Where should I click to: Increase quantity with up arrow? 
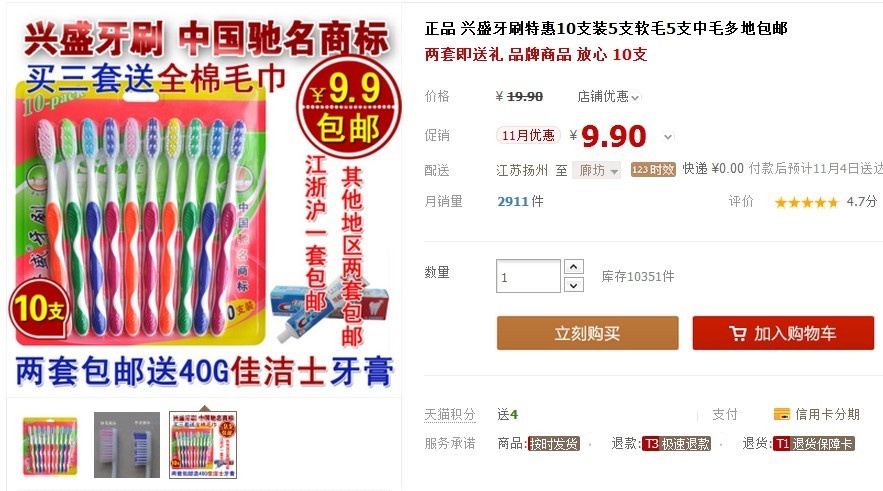click(x=573, y=266)
